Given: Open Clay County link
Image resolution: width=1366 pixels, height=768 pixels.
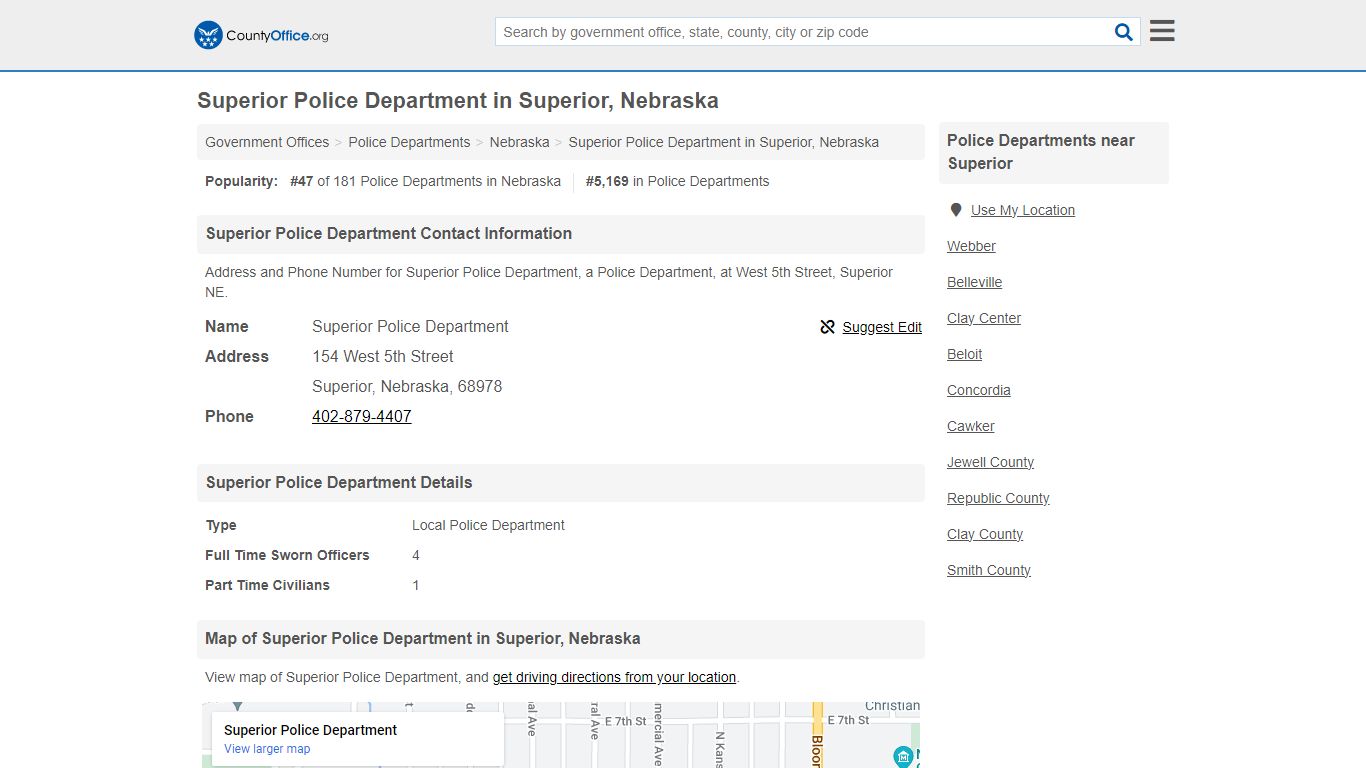Looking at the screenshot, I should 985,534.
